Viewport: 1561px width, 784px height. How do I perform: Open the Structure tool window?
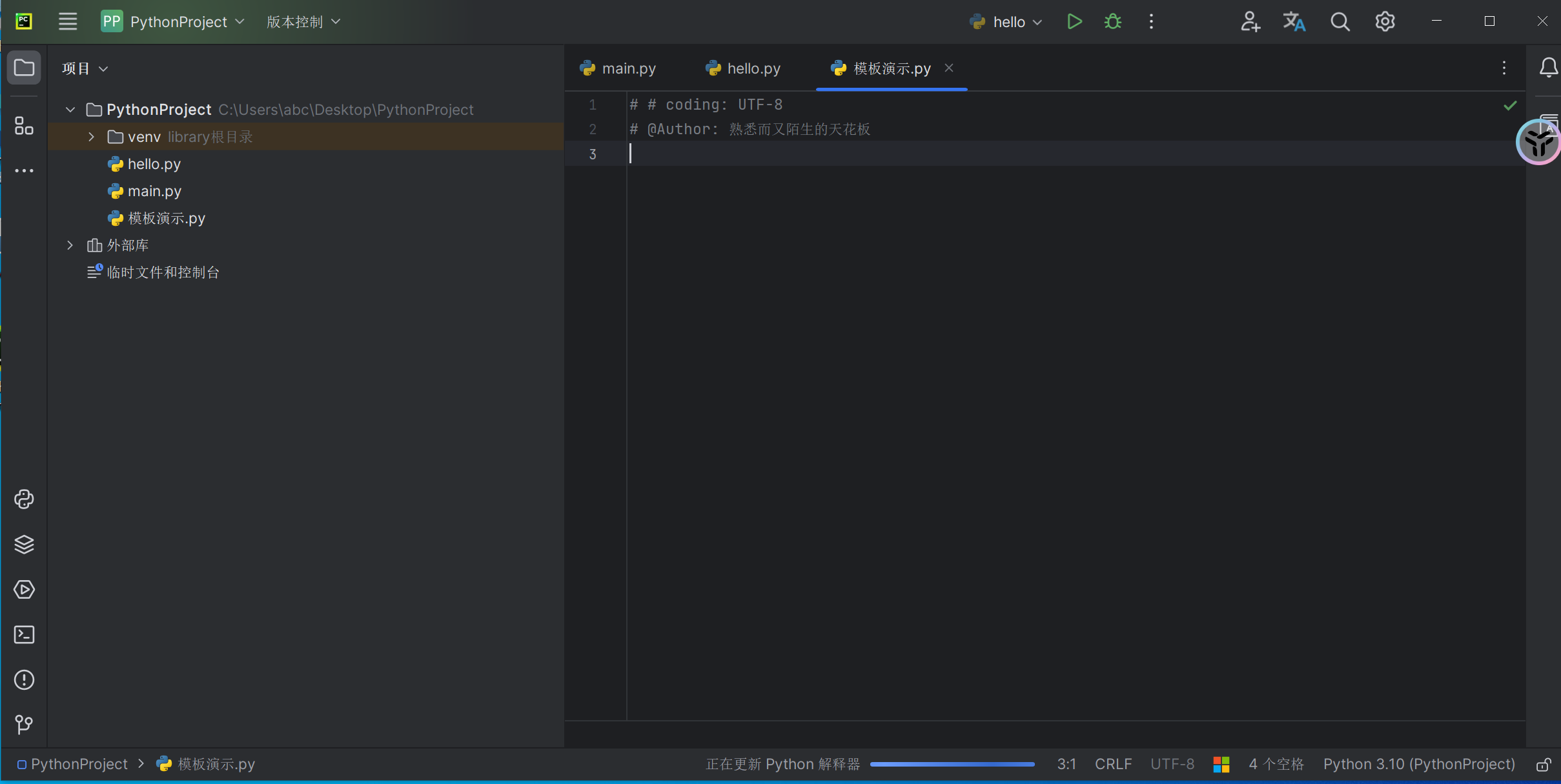(x=24, y=126)
